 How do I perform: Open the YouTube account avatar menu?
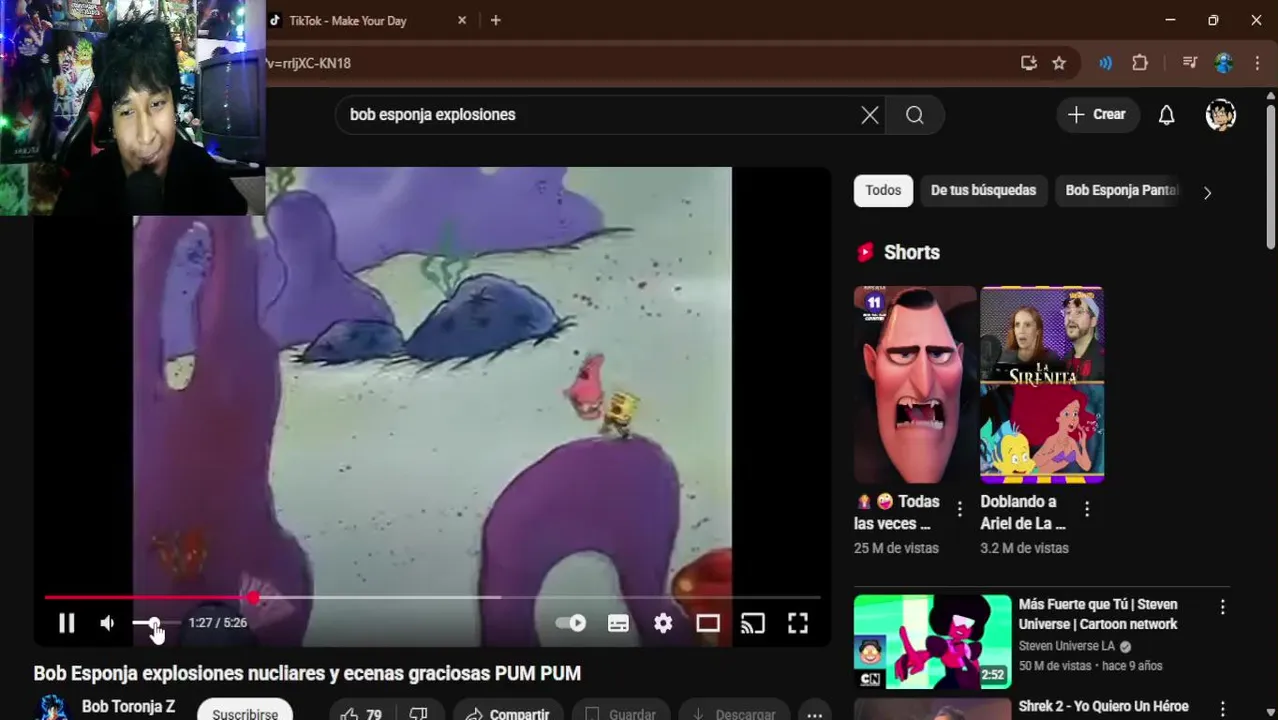point(1220,115)
